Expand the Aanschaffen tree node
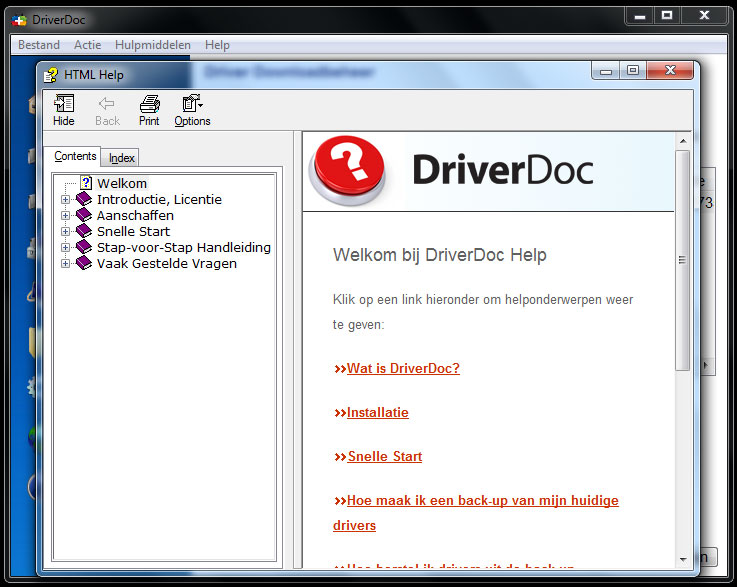Image resolution: width=737 pixels, height=587 pixels. point(65,215)
